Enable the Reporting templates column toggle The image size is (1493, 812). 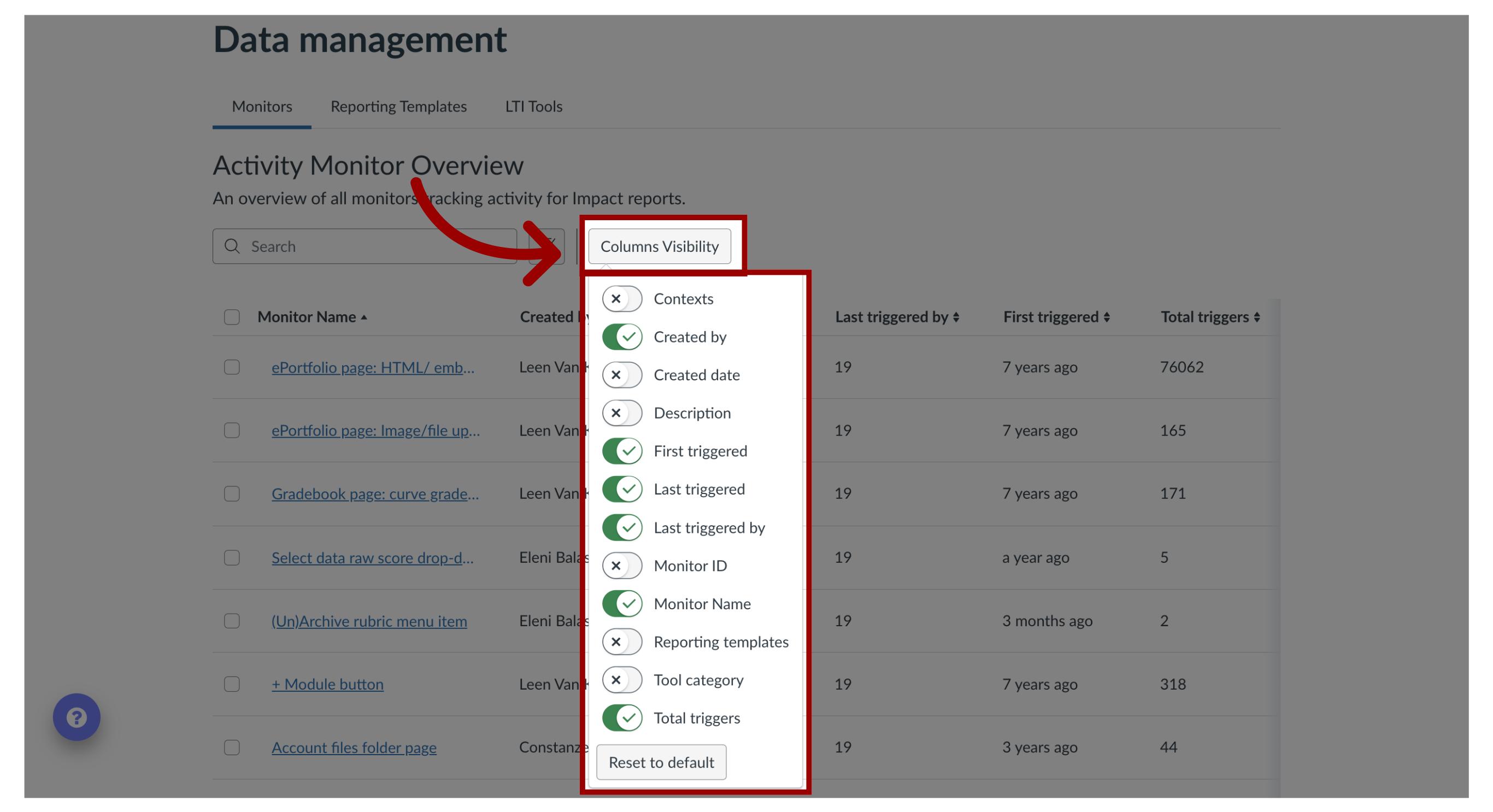point(622,642)
